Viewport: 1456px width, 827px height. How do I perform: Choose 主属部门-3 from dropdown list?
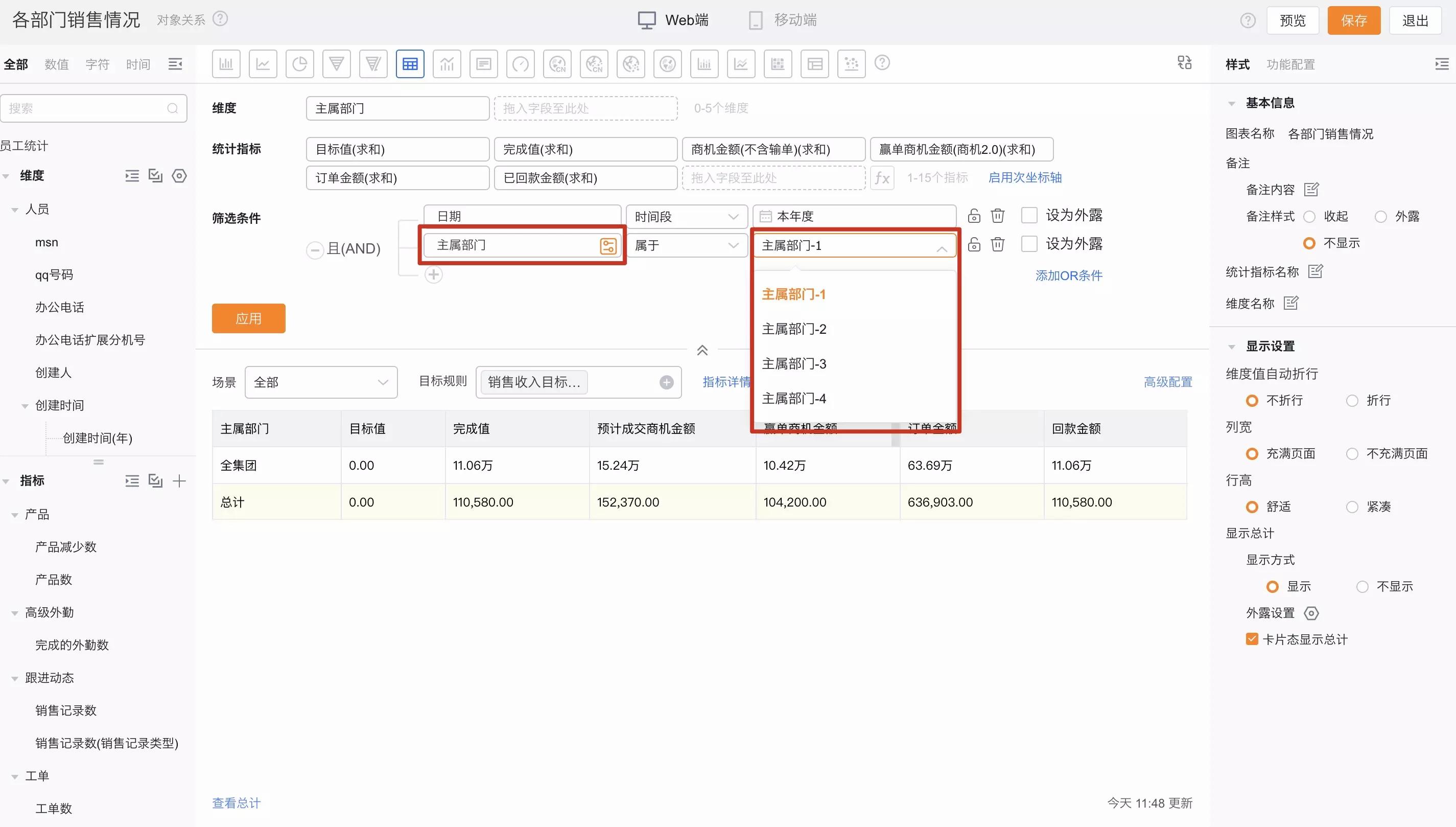[793, 363]
